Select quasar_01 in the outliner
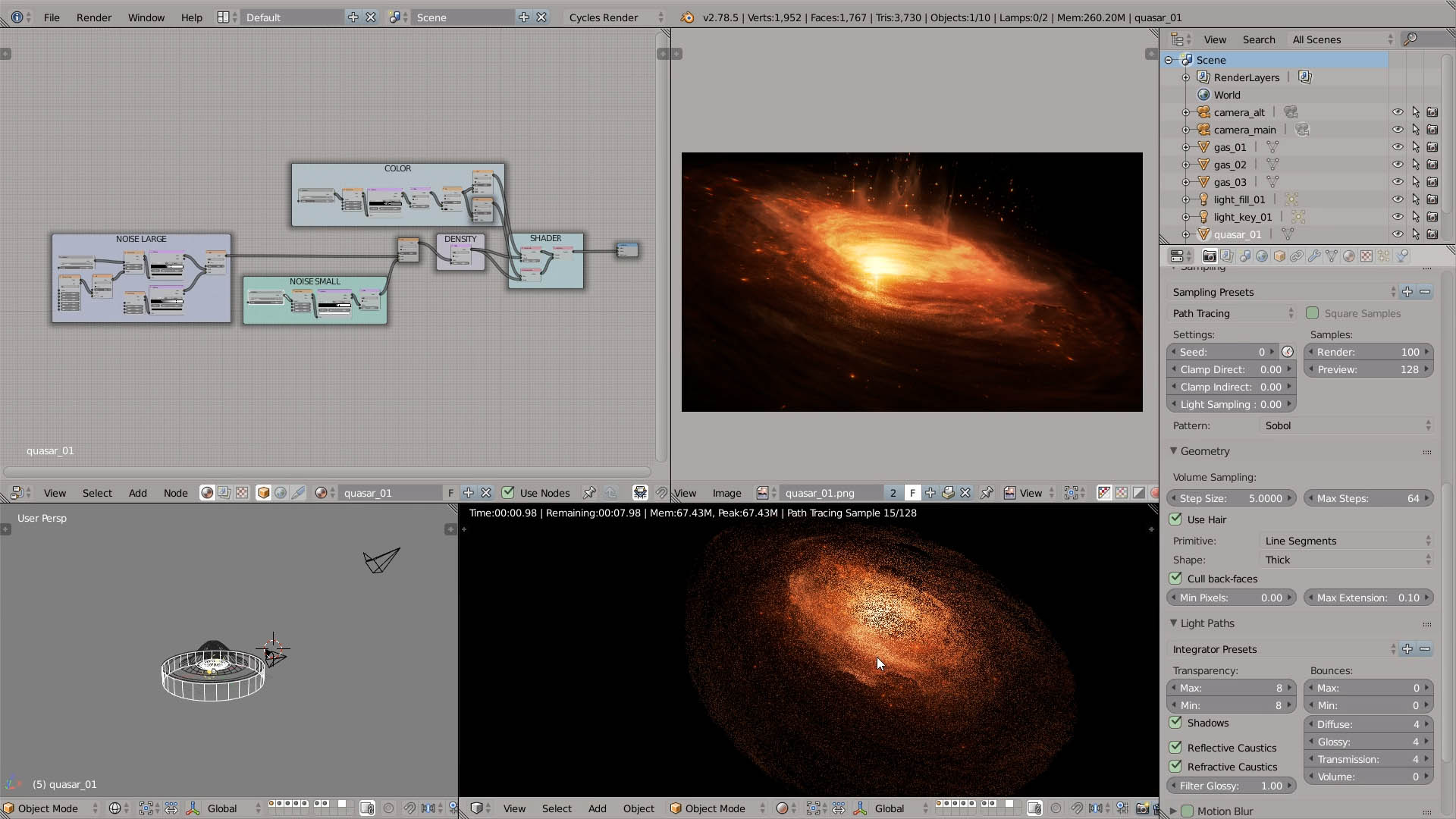The image size is (1456, 819). pyautogui.click(x=1237, y=234)
